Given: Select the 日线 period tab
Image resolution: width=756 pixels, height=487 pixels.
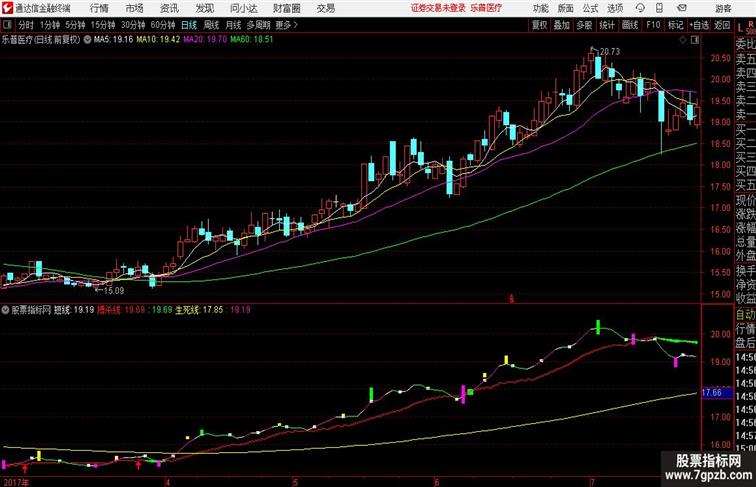Looking at the screenshot, I should (x=189, y=25).
